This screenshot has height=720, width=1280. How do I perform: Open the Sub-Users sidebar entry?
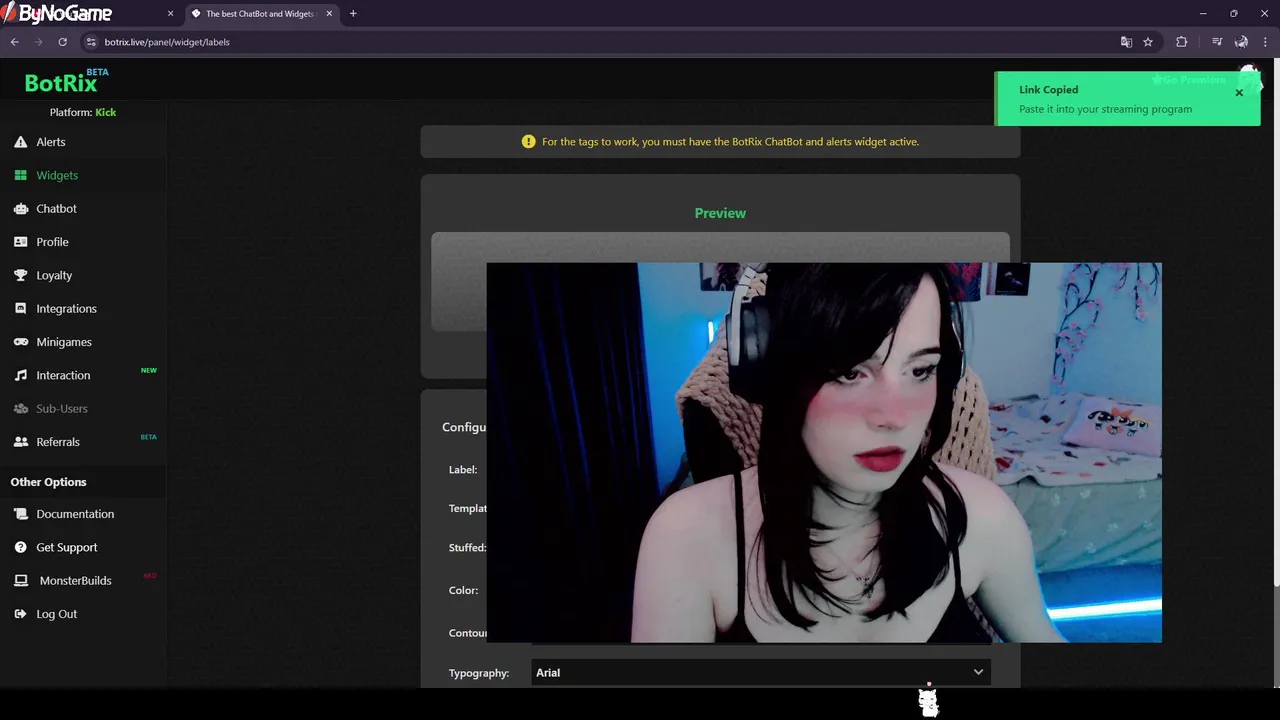click(62, 408)
